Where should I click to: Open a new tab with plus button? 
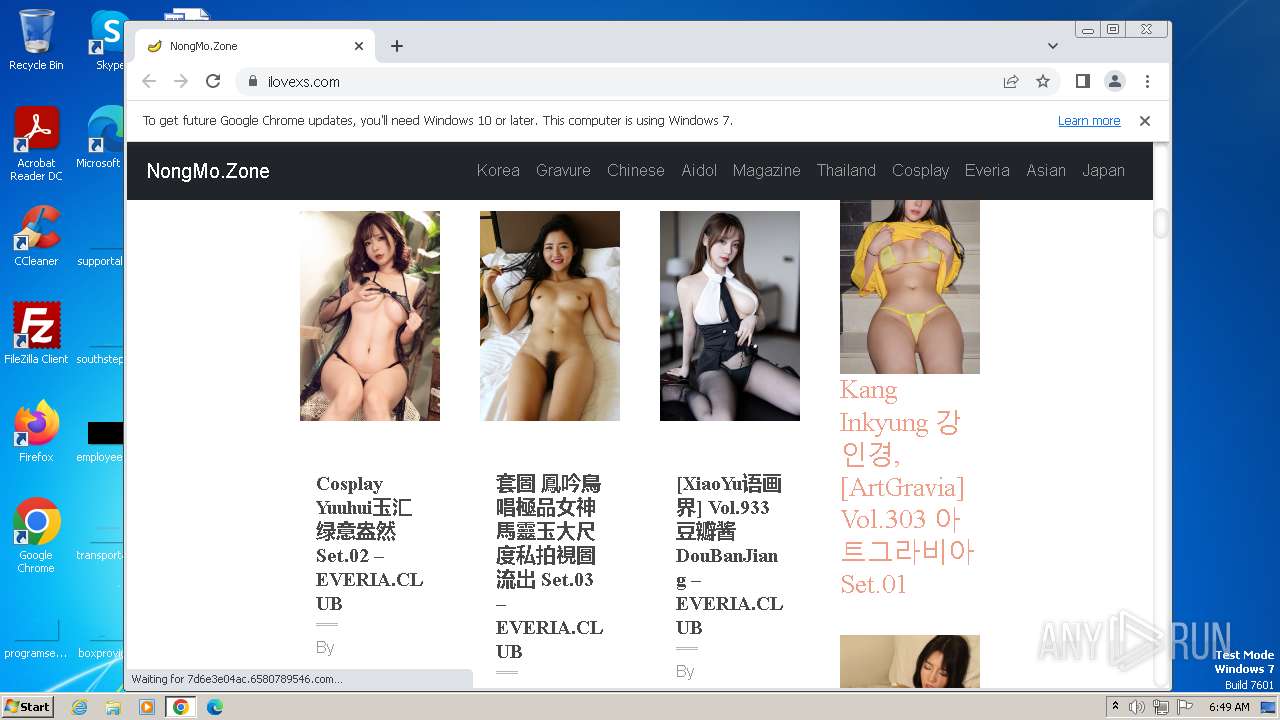coord(397,46)
